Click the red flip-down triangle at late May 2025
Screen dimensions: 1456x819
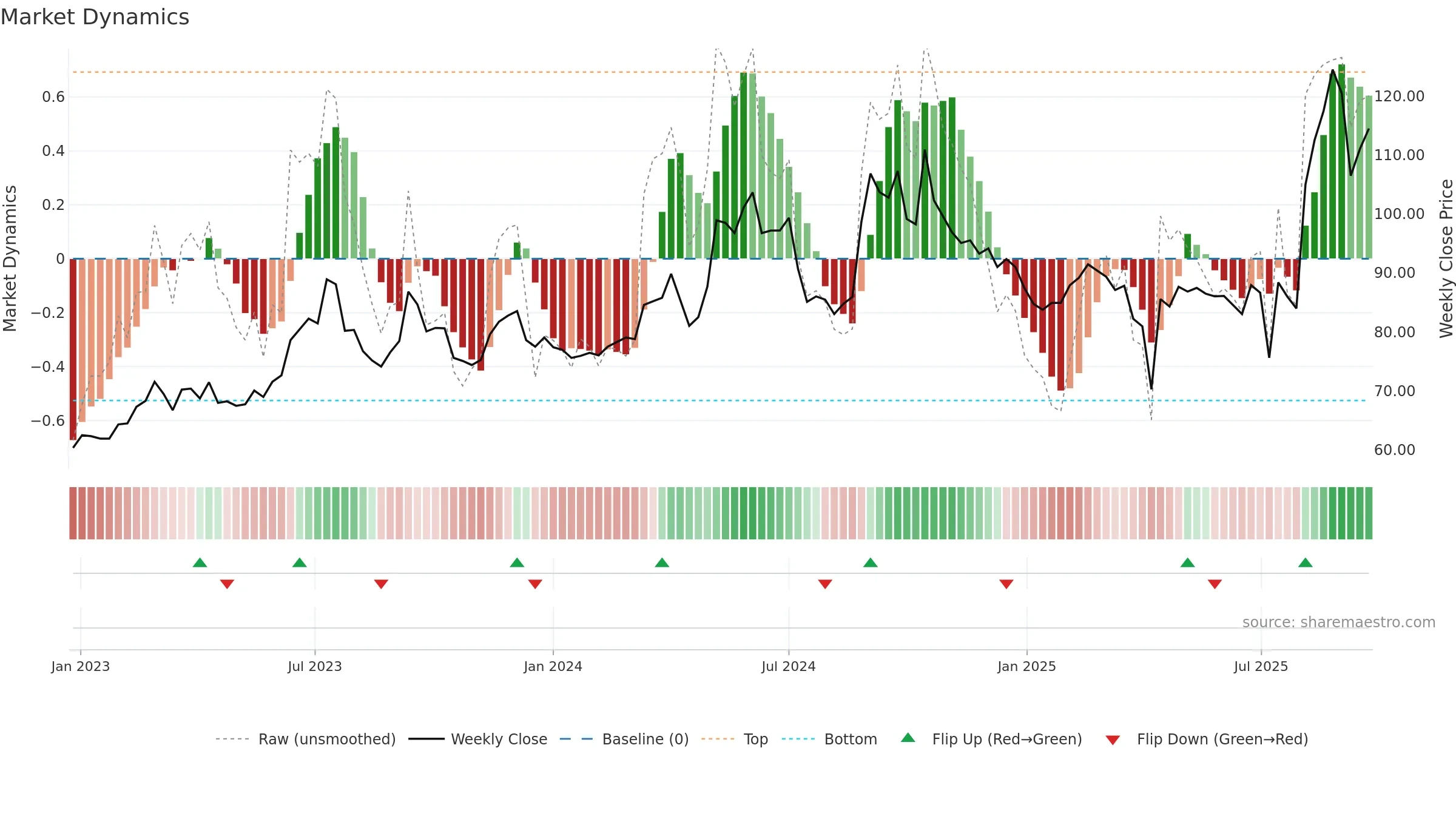click(x=1215, y=584)
